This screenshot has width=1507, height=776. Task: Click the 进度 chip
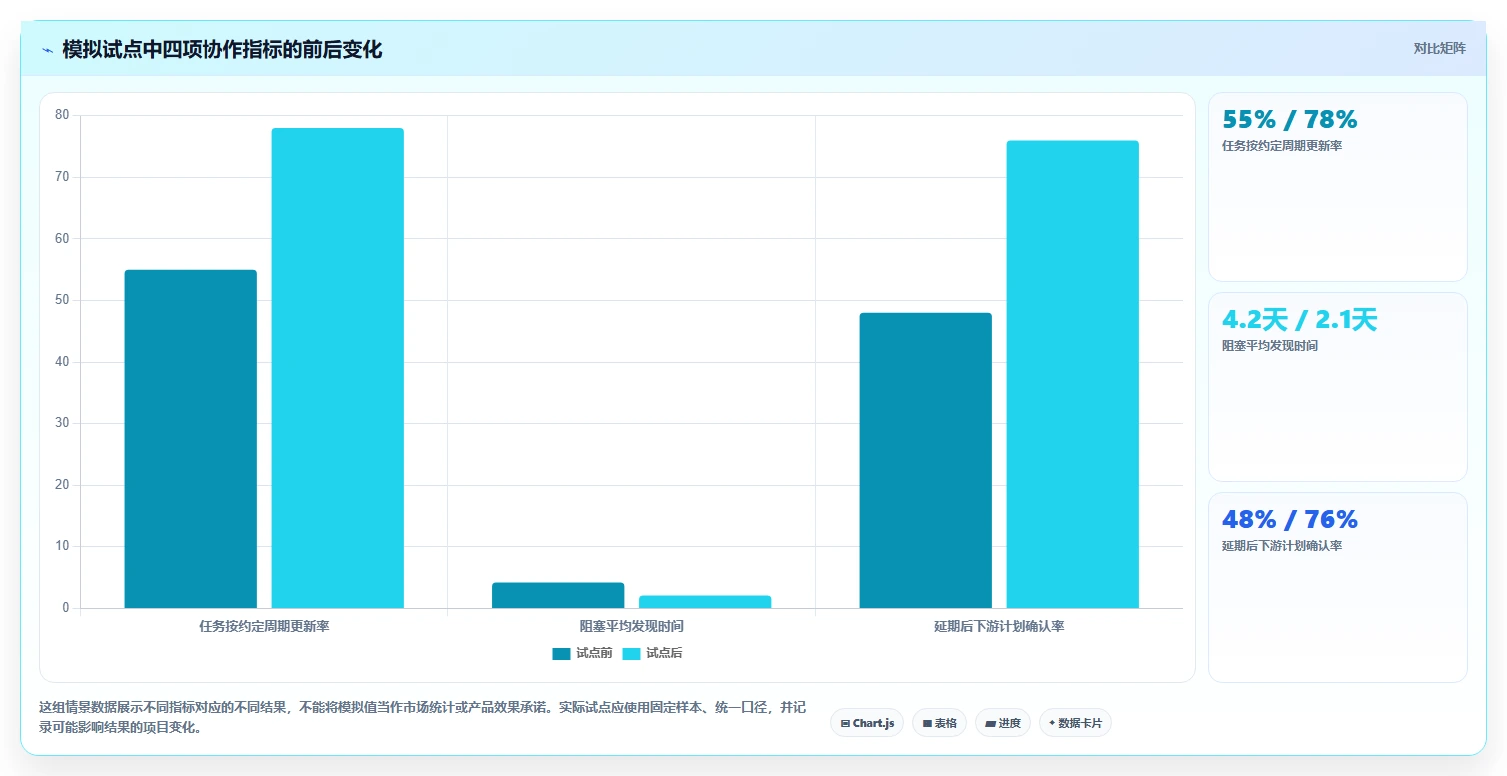[x=1003, y=723]
